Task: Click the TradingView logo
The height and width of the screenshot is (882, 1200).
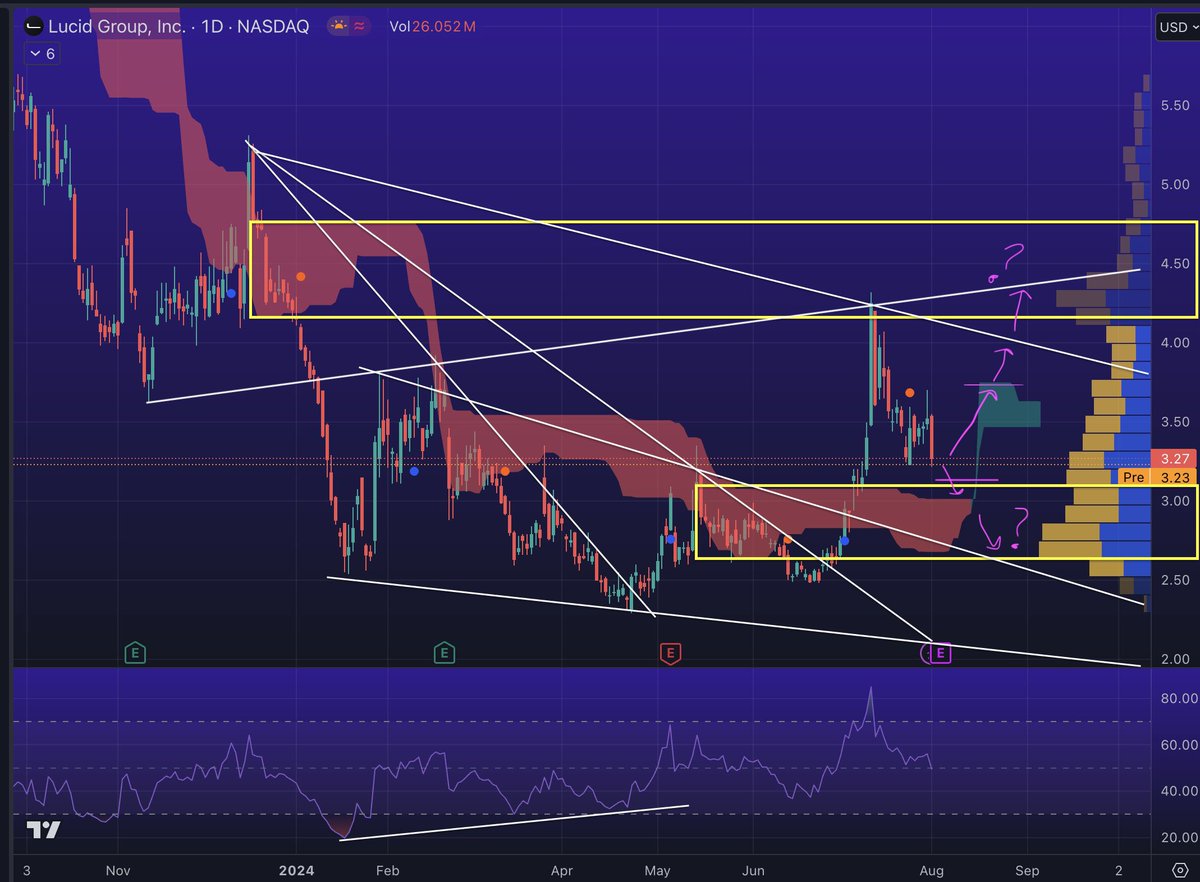Action: [42, 830]
